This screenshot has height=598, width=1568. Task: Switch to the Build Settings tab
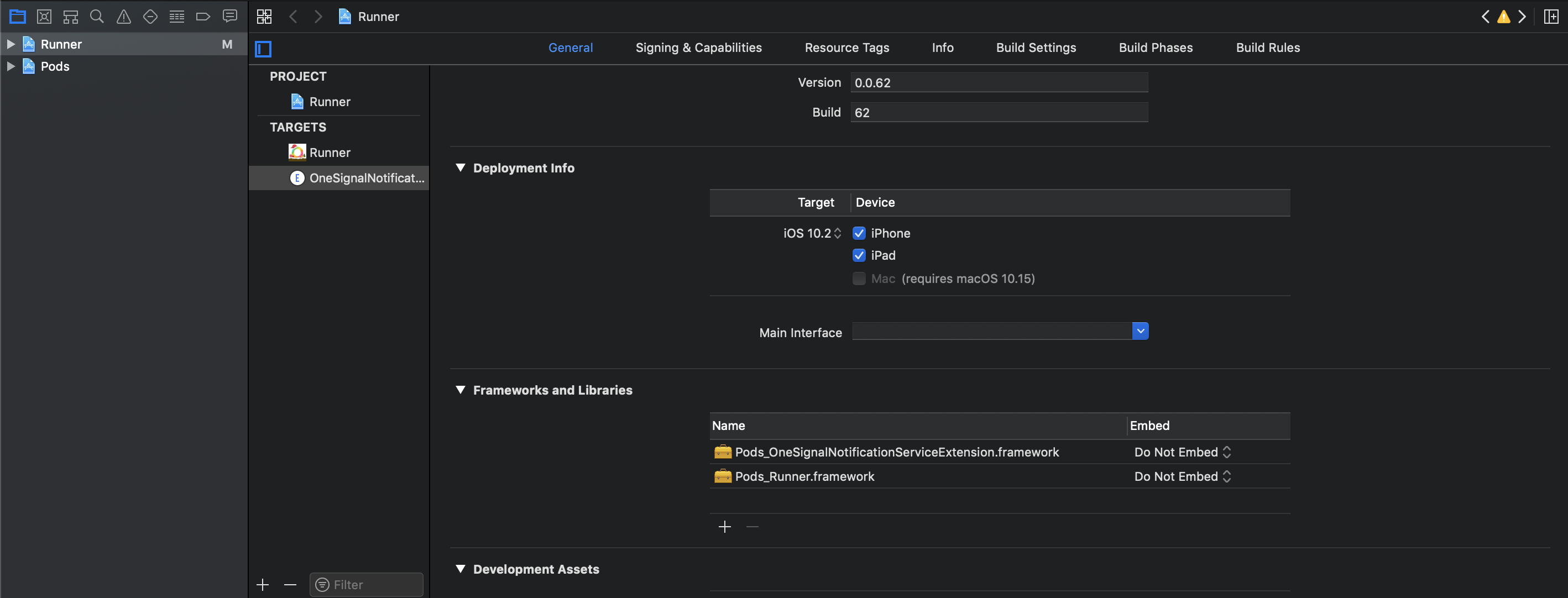click(1036, 48)
